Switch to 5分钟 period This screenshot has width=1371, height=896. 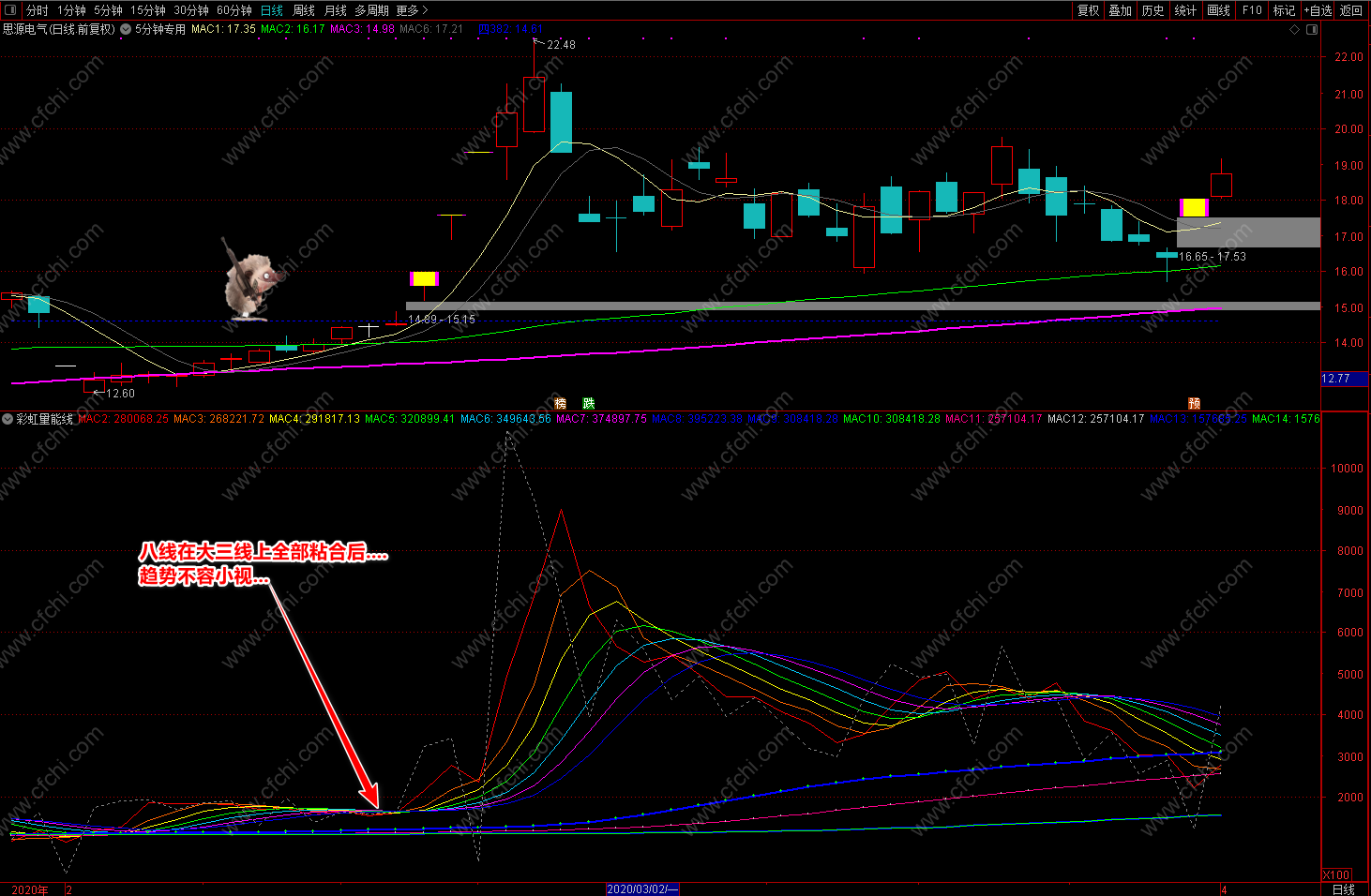click(x=108, y=10)
